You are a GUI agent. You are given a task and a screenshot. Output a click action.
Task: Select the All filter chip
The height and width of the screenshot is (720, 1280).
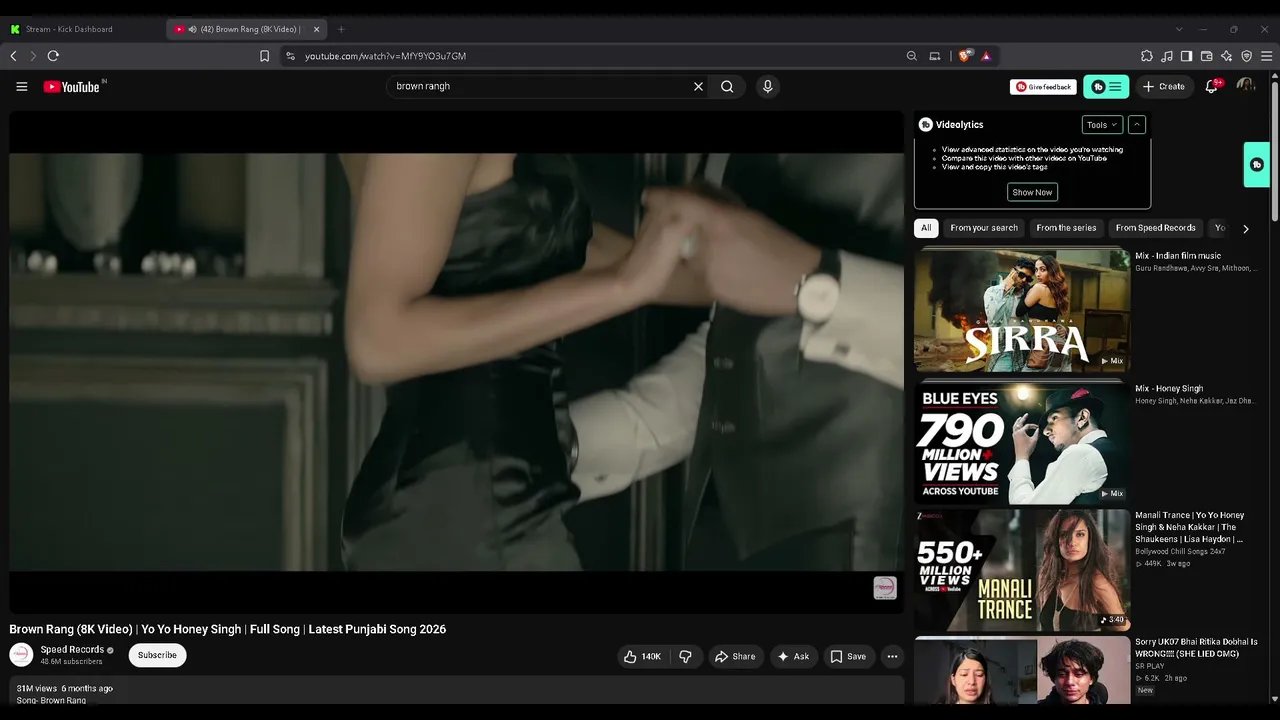coord(926,228)
